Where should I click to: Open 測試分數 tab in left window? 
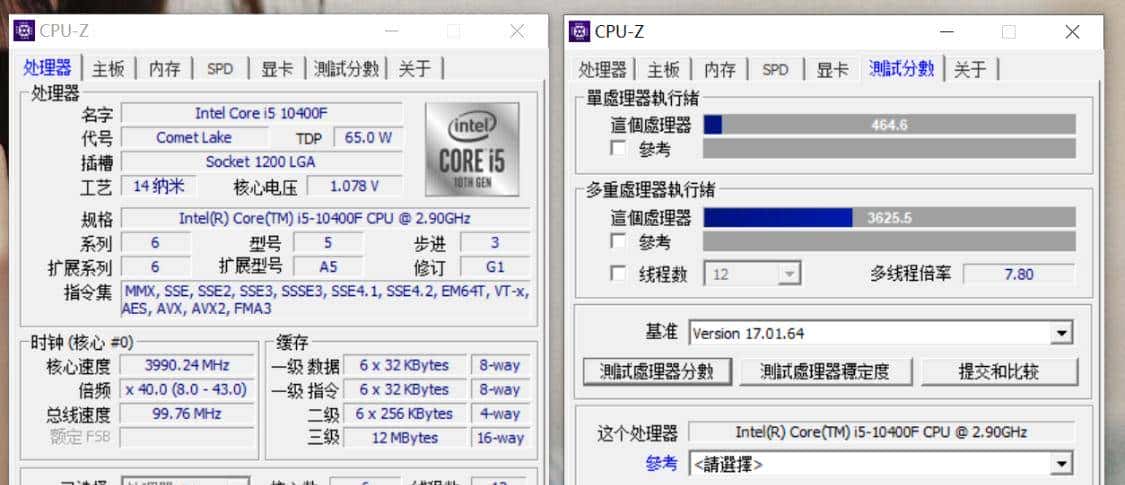[346, 69]
